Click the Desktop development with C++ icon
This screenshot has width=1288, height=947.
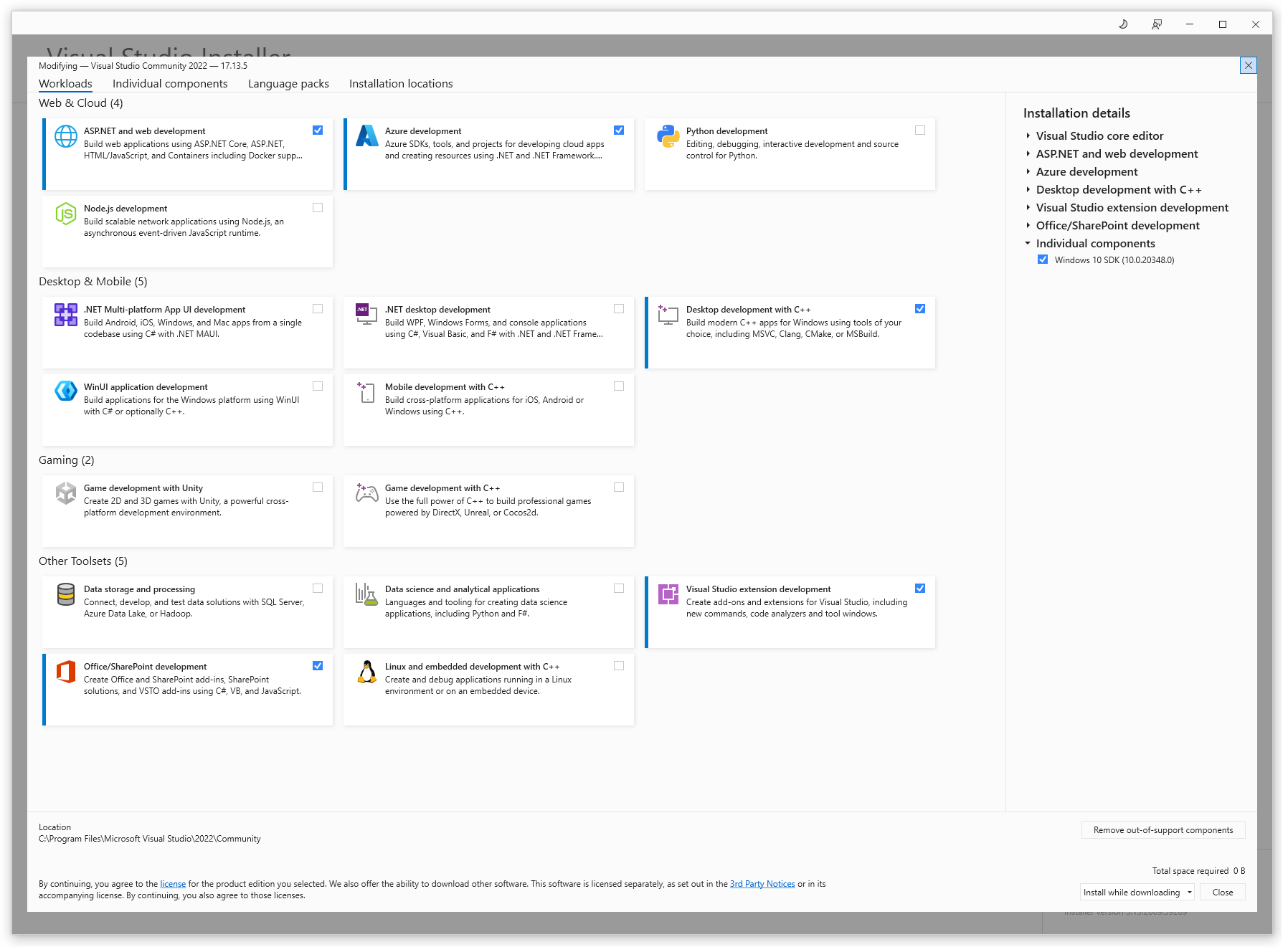click(x=668, y=315)
